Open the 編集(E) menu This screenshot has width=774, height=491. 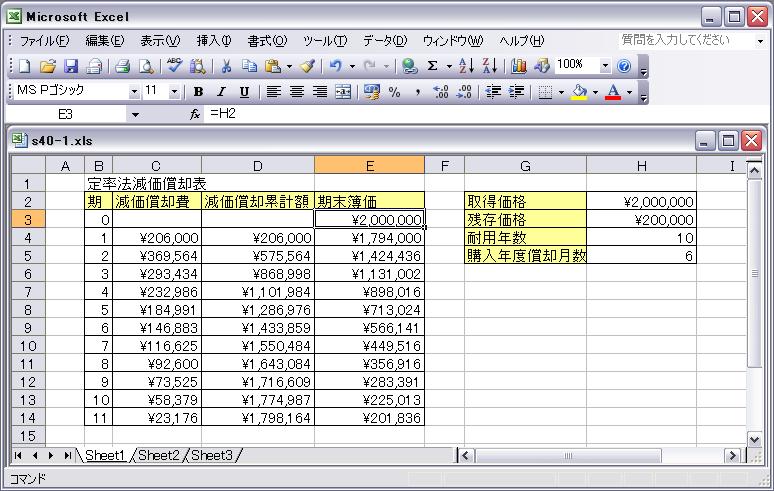tap(104, 40)
